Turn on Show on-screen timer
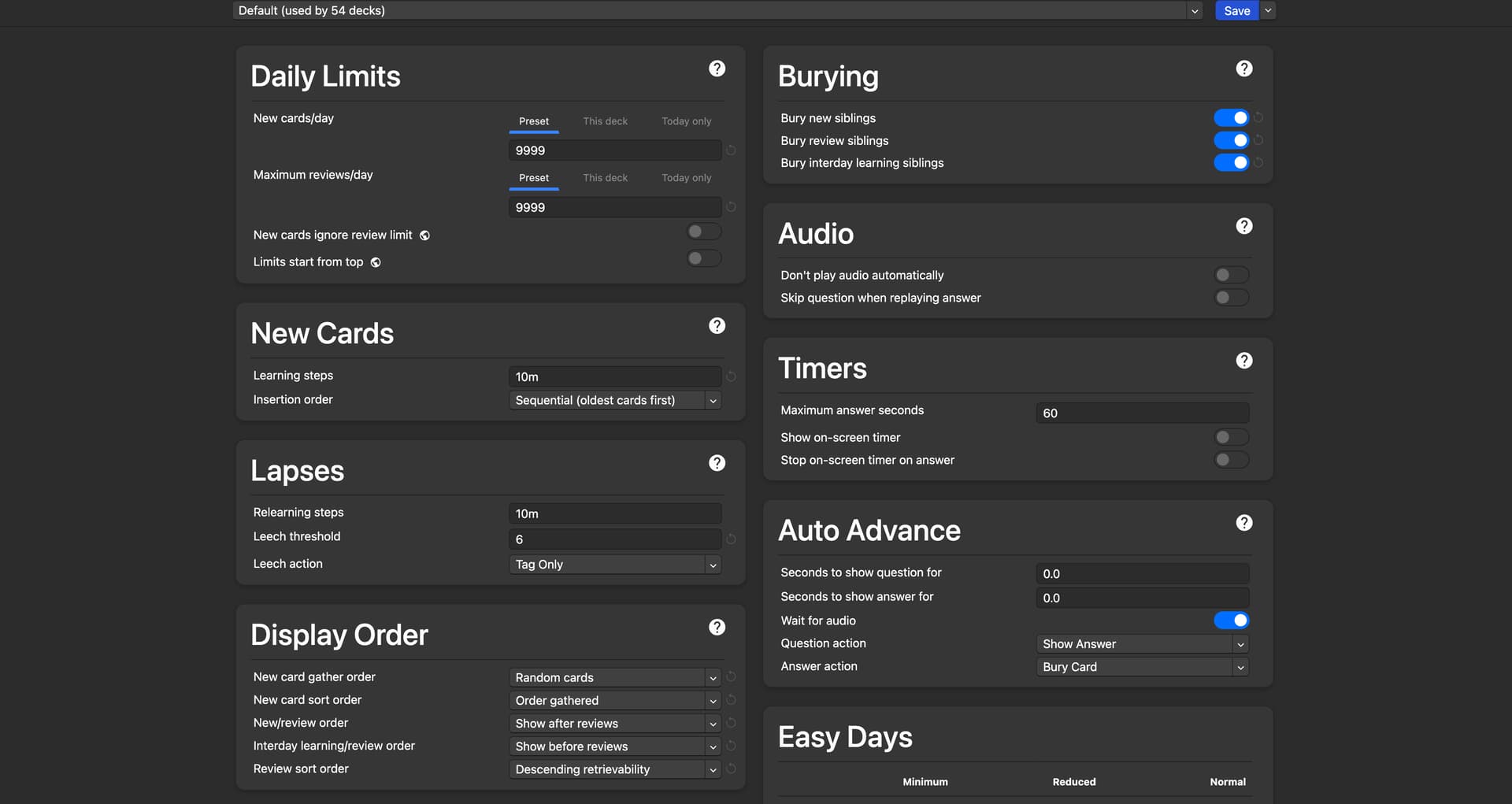 point(1231,437)
